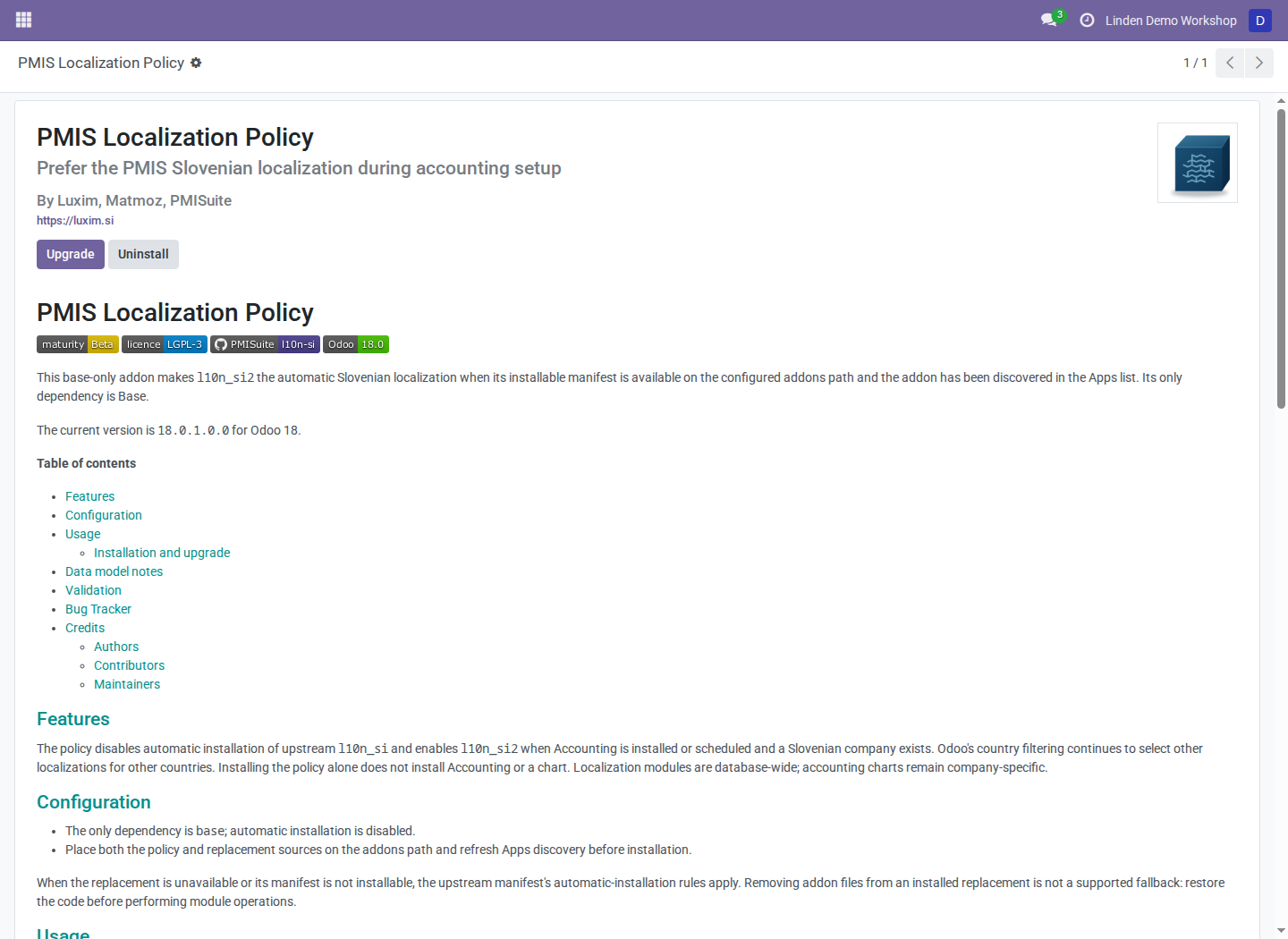Image resolution: width=1288 pixels, height=939 pixels.
Task: Switch company via Linden Demo Workshop
Action: point(1171,21)
